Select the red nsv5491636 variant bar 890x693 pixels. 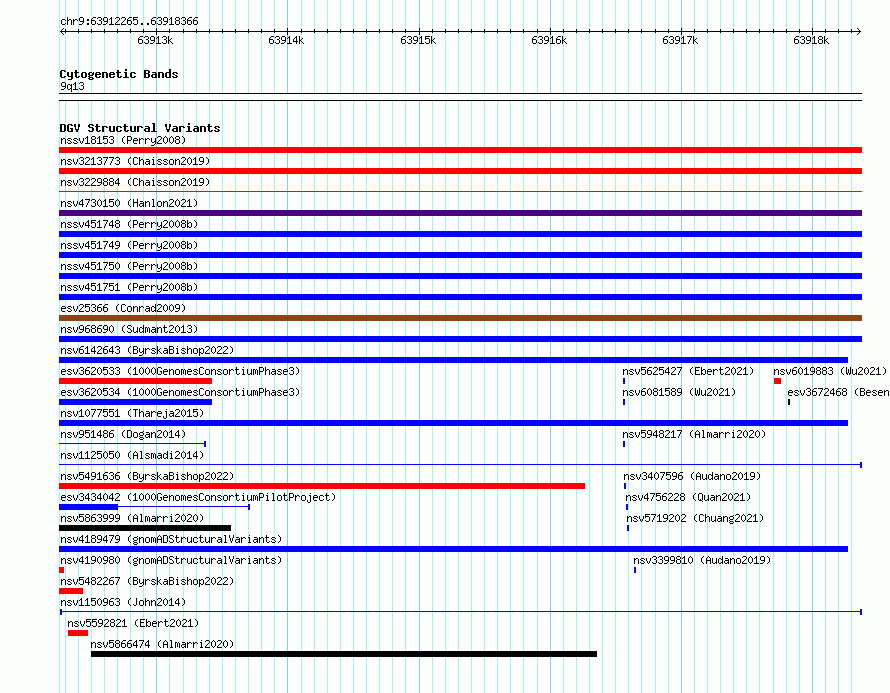pos(322,486)
